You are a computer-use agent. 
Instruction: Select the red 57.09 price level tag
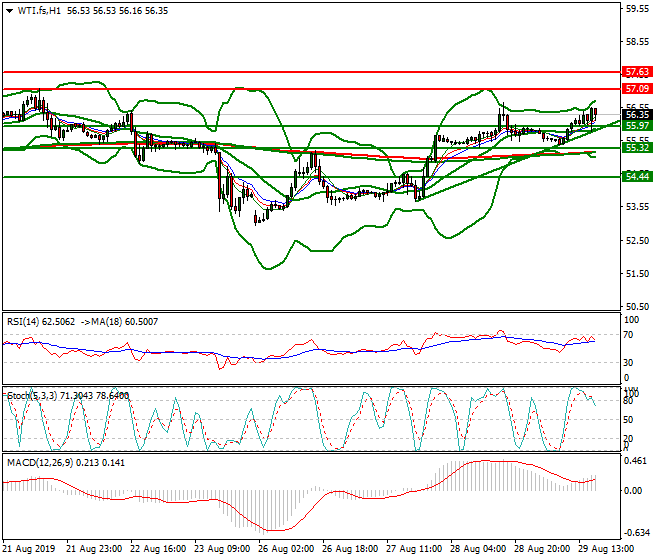[637, 89]
